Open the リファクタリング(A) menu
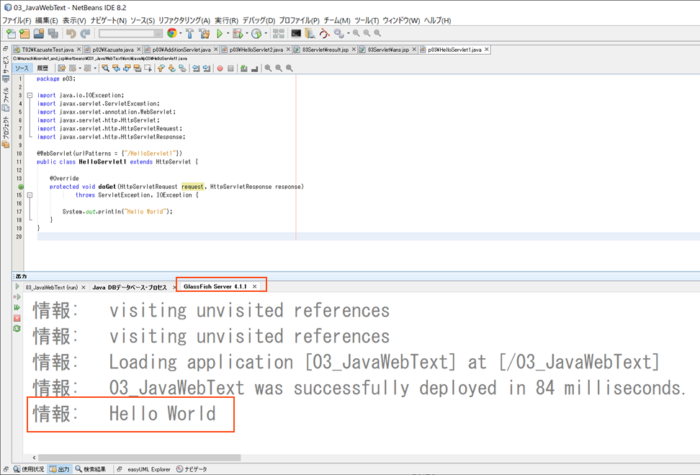700x475 pixels. 184,21
